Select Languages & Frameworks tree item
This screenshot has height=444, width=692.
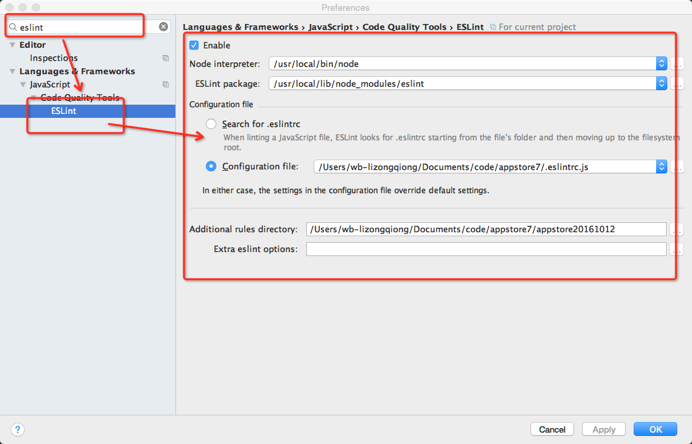tap(77, 71)
